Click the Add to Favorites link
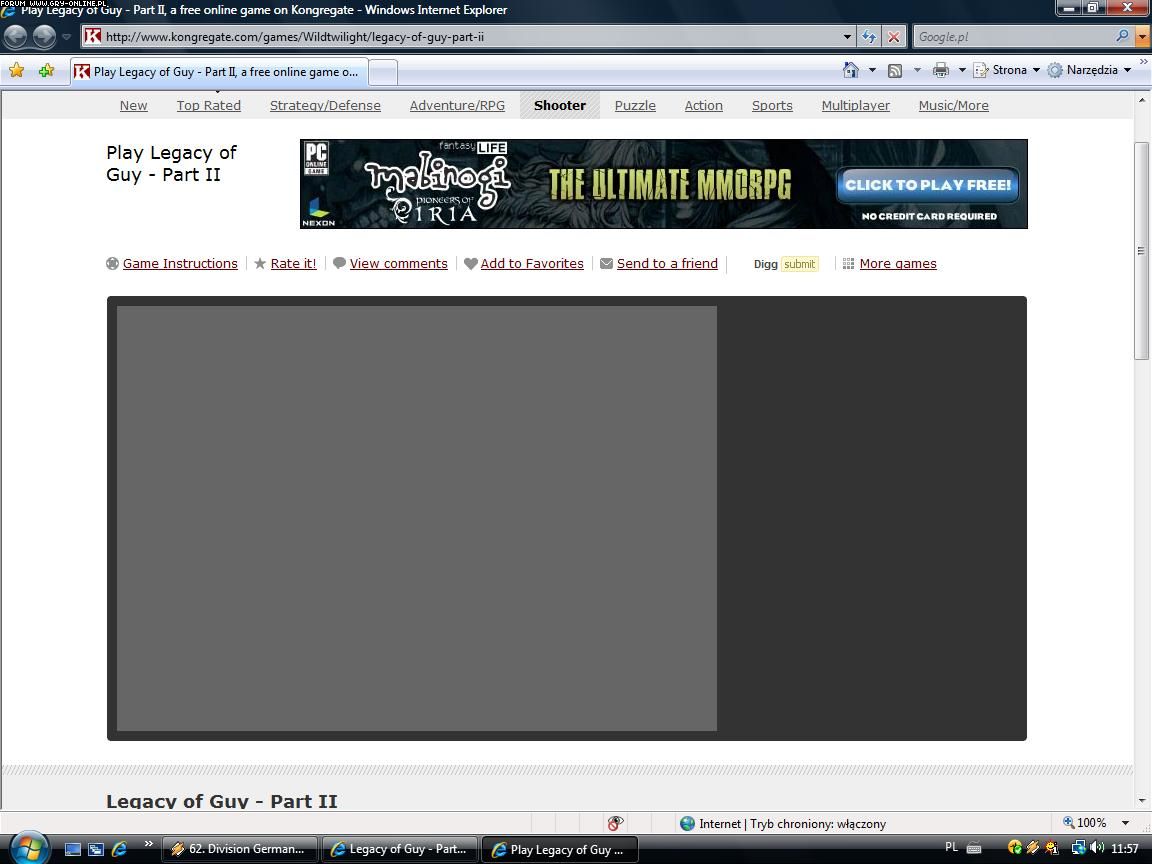 click(x=531, y=264)
